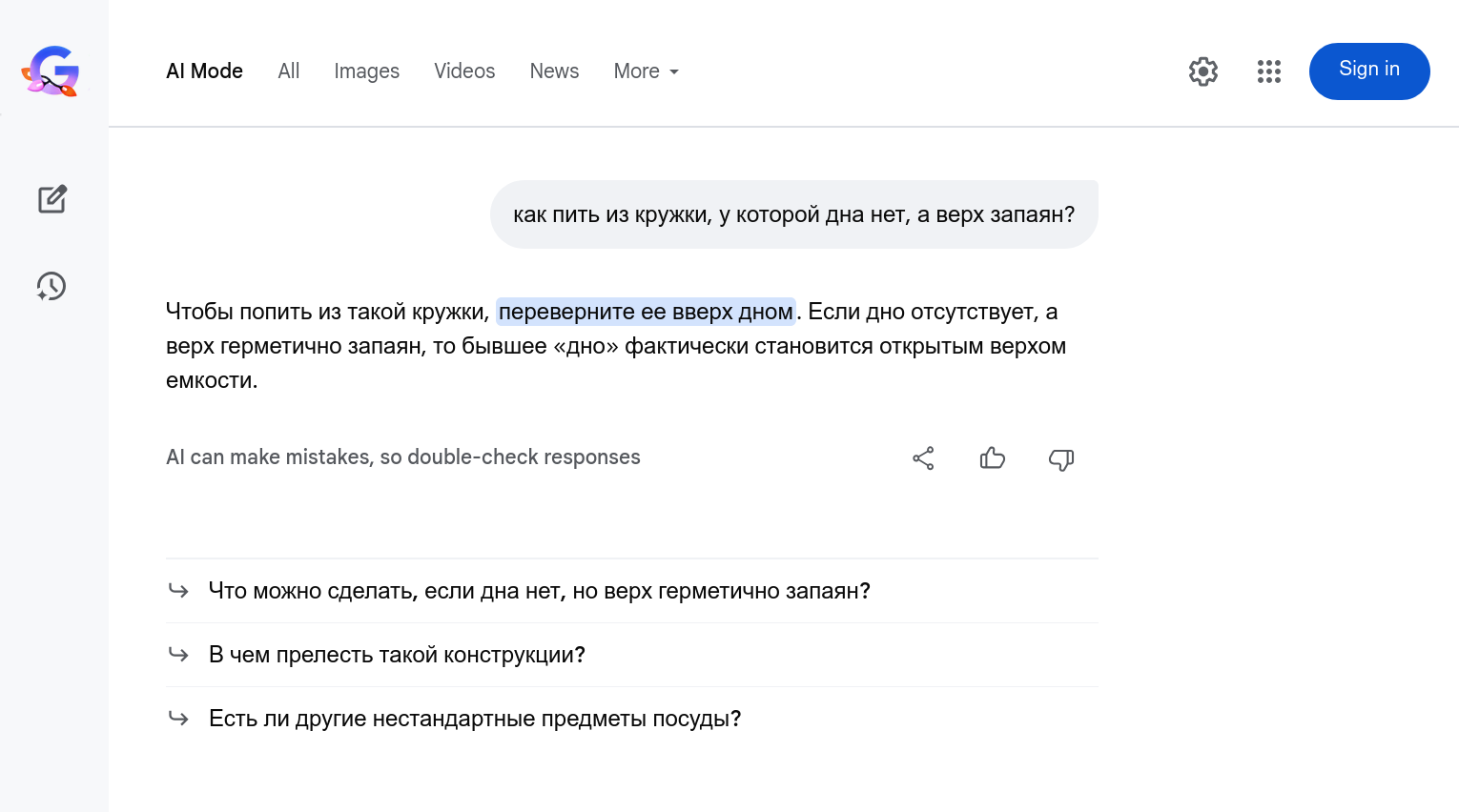Ask follow-up 'Есть ли другие нестандартные предметы посуды?'
This screenshot has width=1459, height=812.
[x=475, y=719]
